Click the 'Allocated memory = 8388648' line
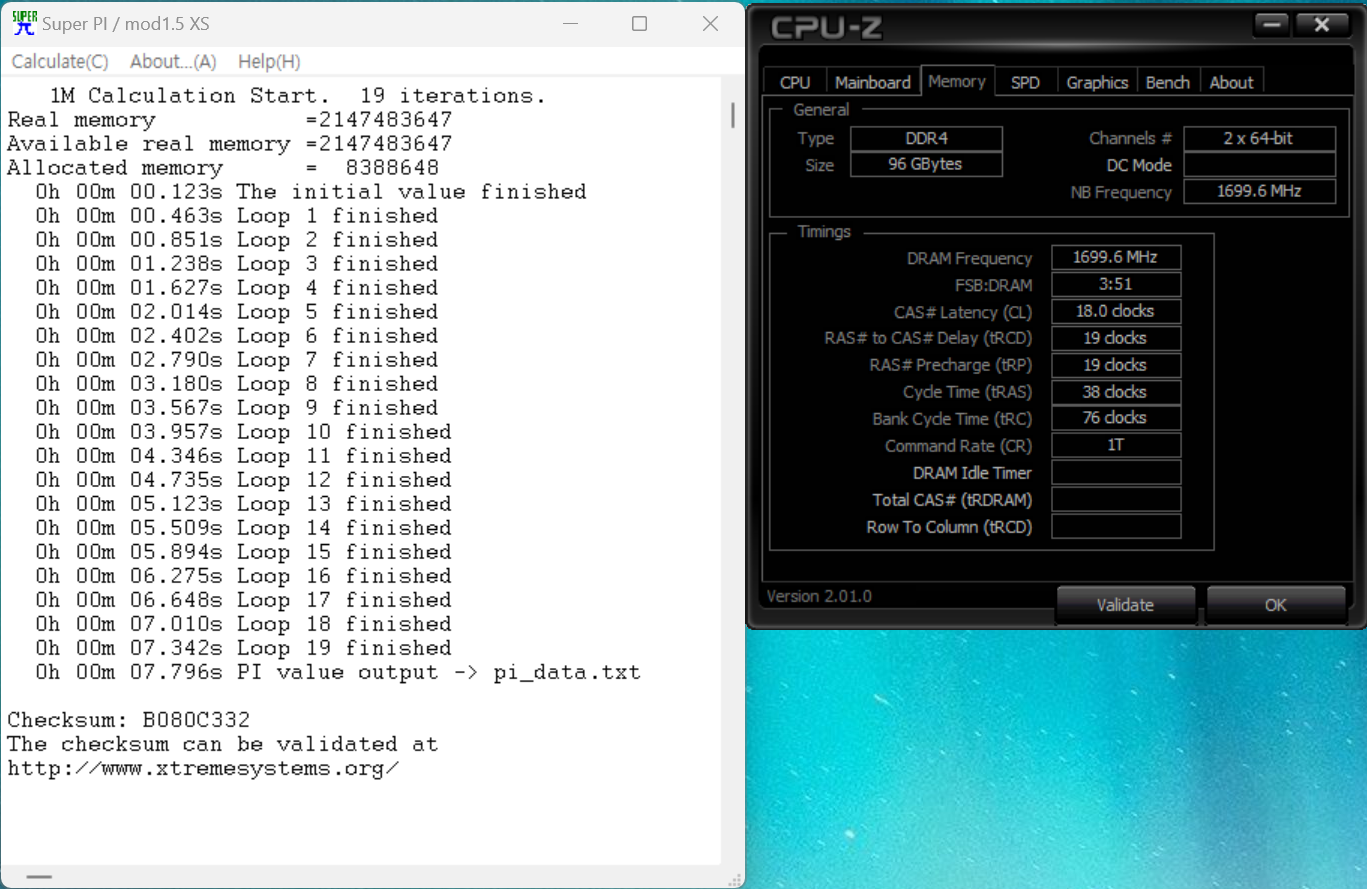 223,168
